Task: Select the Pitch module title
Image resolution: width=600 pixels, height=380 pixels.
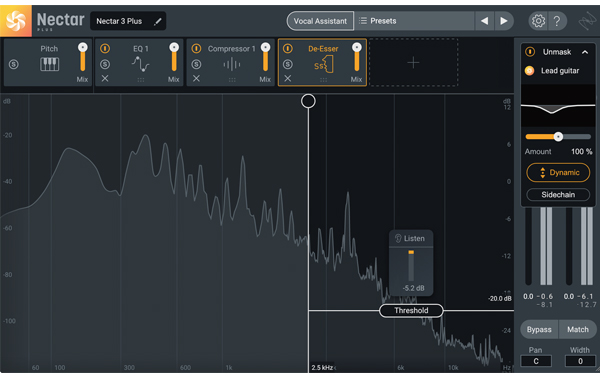Action: click(x=49, y=49)
